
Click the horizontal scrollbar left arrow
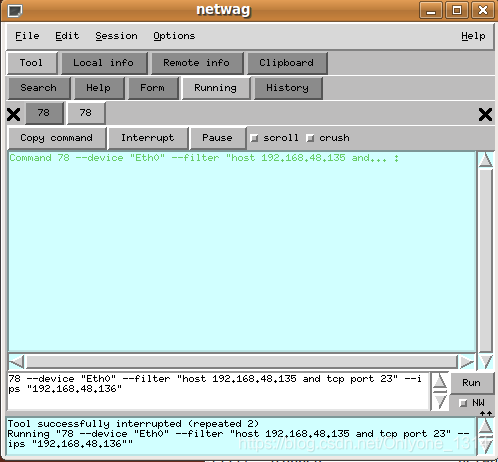click(x=17, y=362)
